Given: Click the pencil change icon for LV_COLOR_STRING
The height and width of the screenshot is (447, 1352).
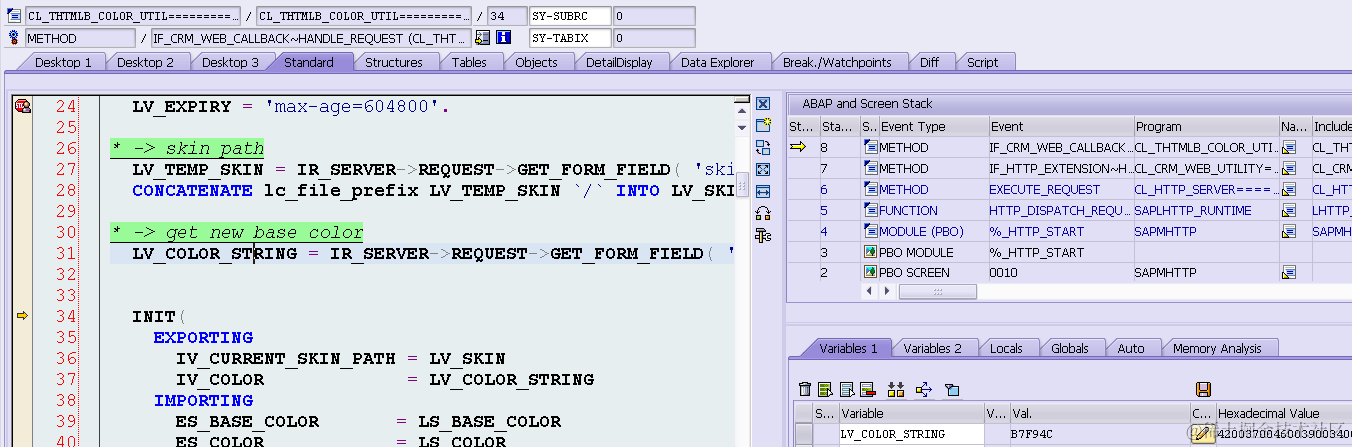Looking at the screenshot, I should [1202, 434].
